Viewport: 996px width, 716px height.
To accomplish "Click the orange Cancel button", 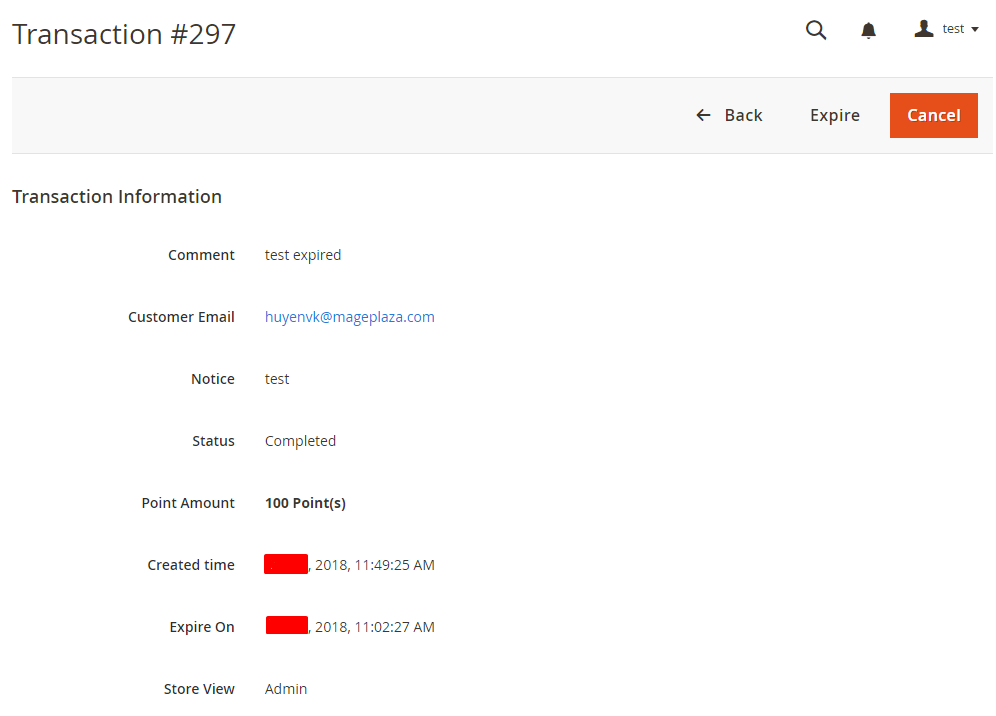I will point(933,115).
